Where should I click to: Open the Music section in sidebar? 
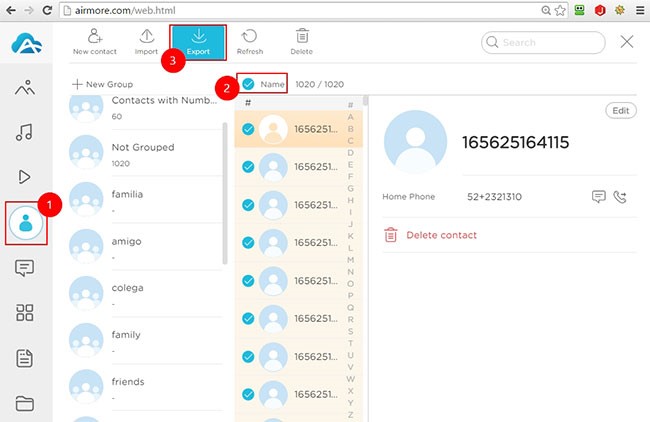(25, 132)
